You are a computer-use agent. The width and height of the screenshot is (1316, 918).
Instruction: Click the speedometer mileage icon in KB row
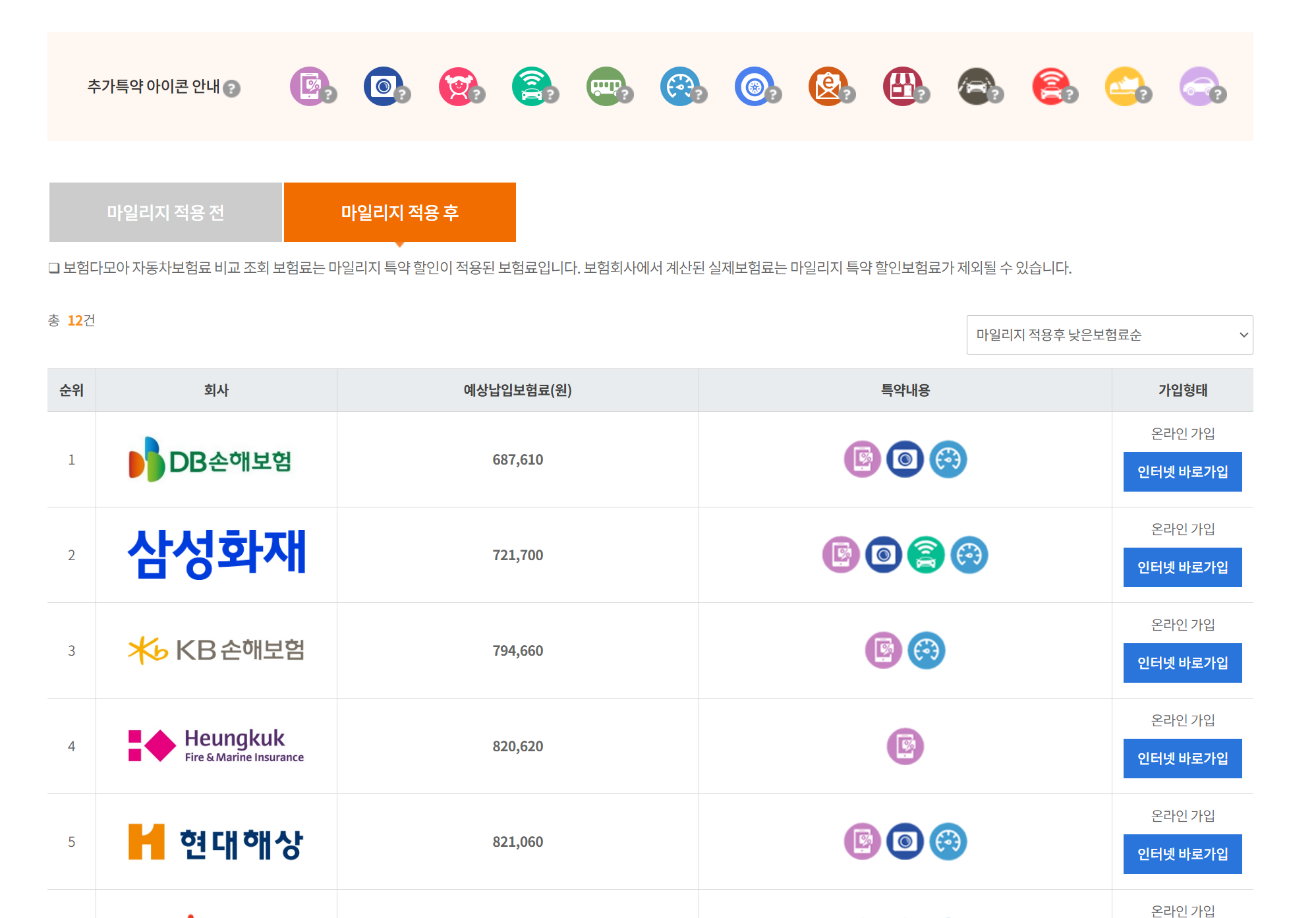926,650
